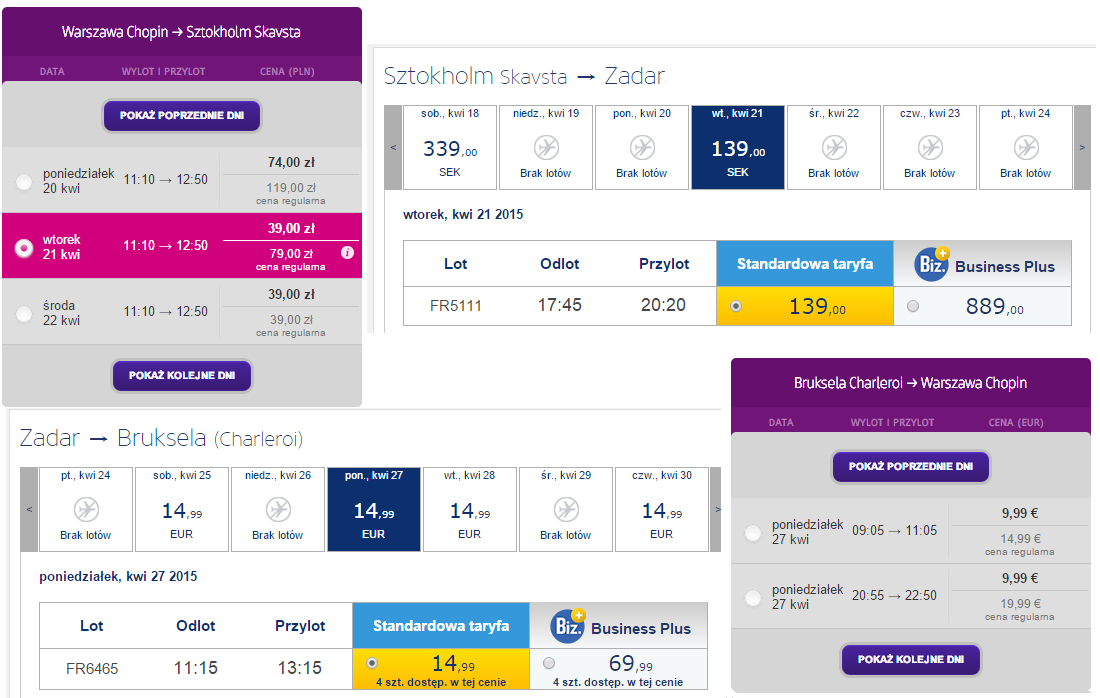
Task: Click Pokaż poprzednie dni under Bruksela–Warszawa
Action: [911, 467]
